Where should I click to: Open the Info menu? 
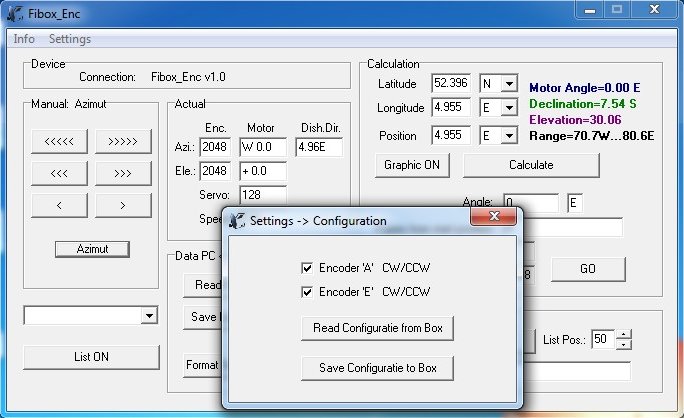(x=23, y=39)
